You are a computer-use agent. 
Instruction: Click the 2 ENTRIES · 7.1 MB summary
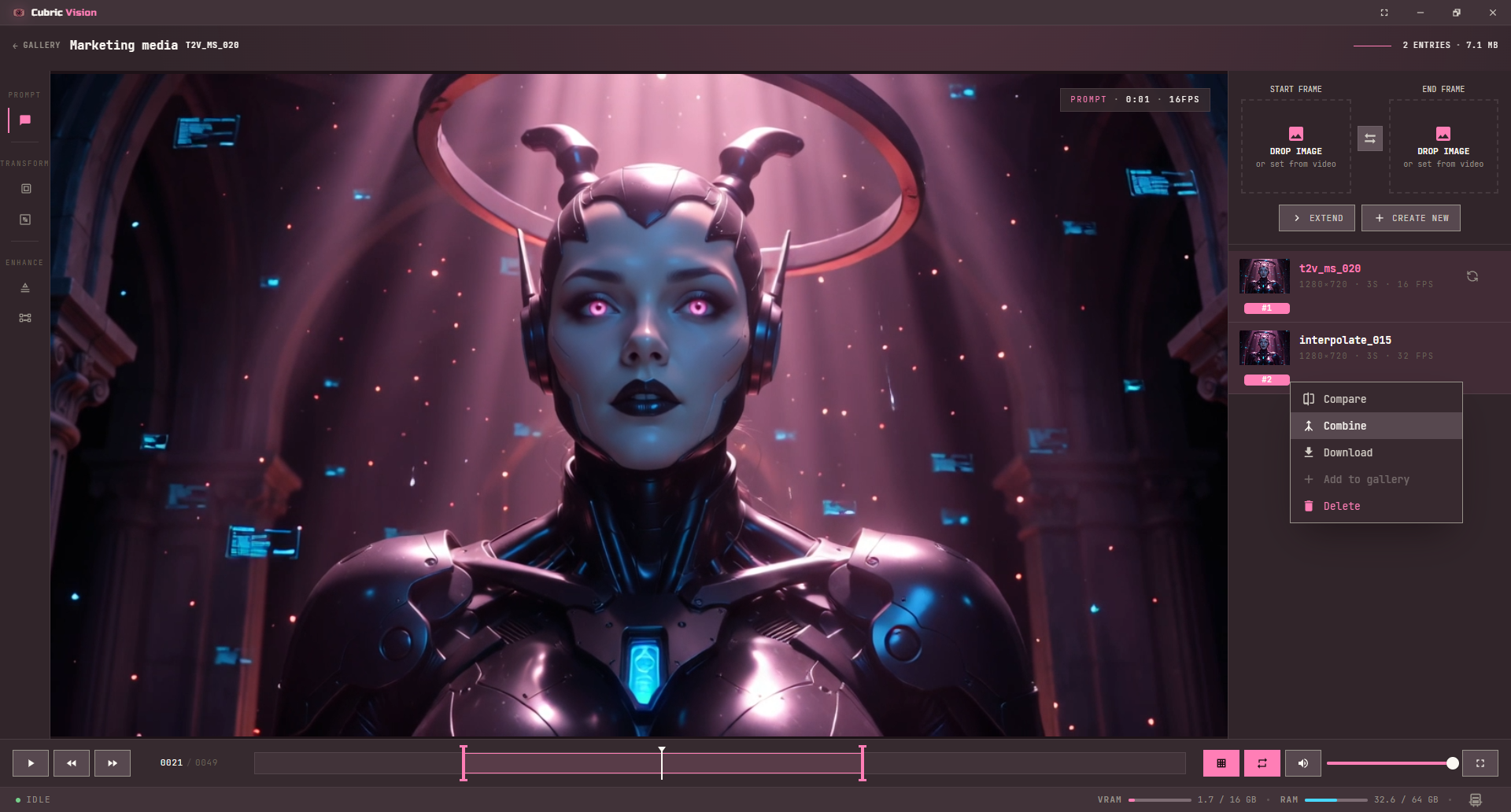click(x=1450, y=46)
